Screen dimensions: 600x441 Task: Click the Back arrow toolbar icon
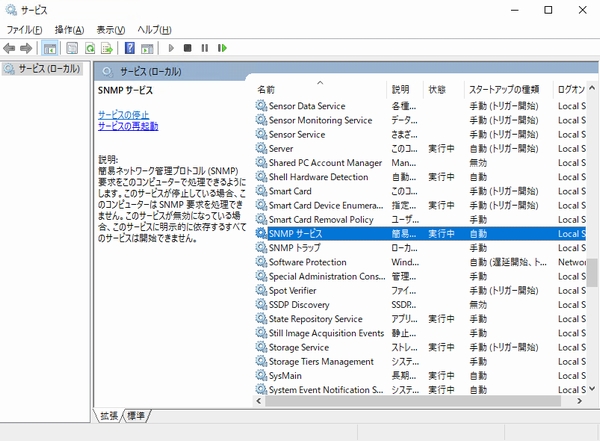(x=9, y=48)
